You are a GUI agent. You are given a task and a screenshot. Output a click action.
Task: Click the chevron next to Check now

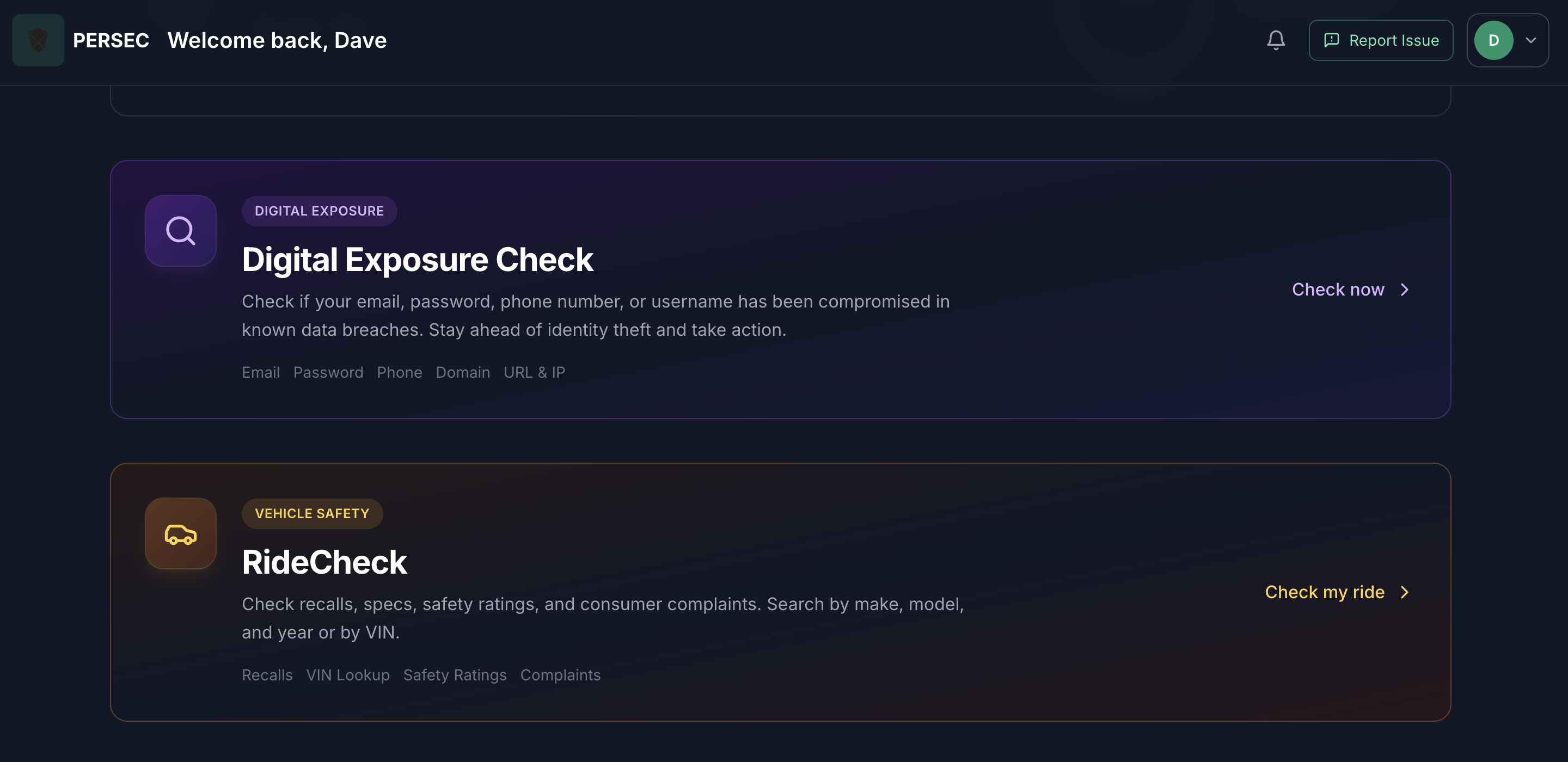point(1404,290)
